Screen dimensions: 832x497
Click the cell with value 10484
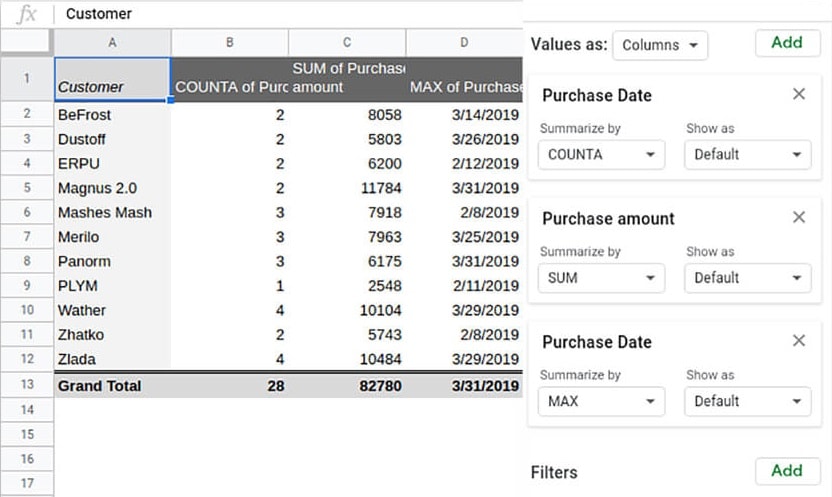point(347,359)
